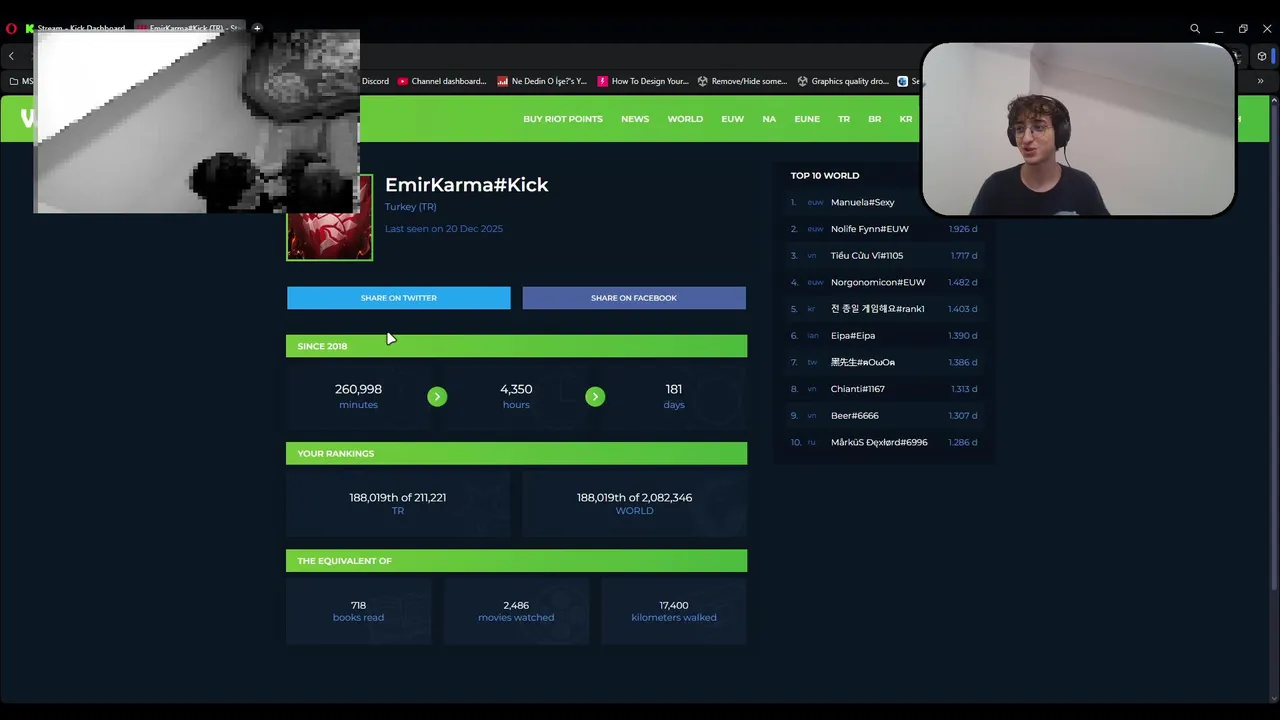
Task: Click the summoner profile icon image
Action: 330,218
